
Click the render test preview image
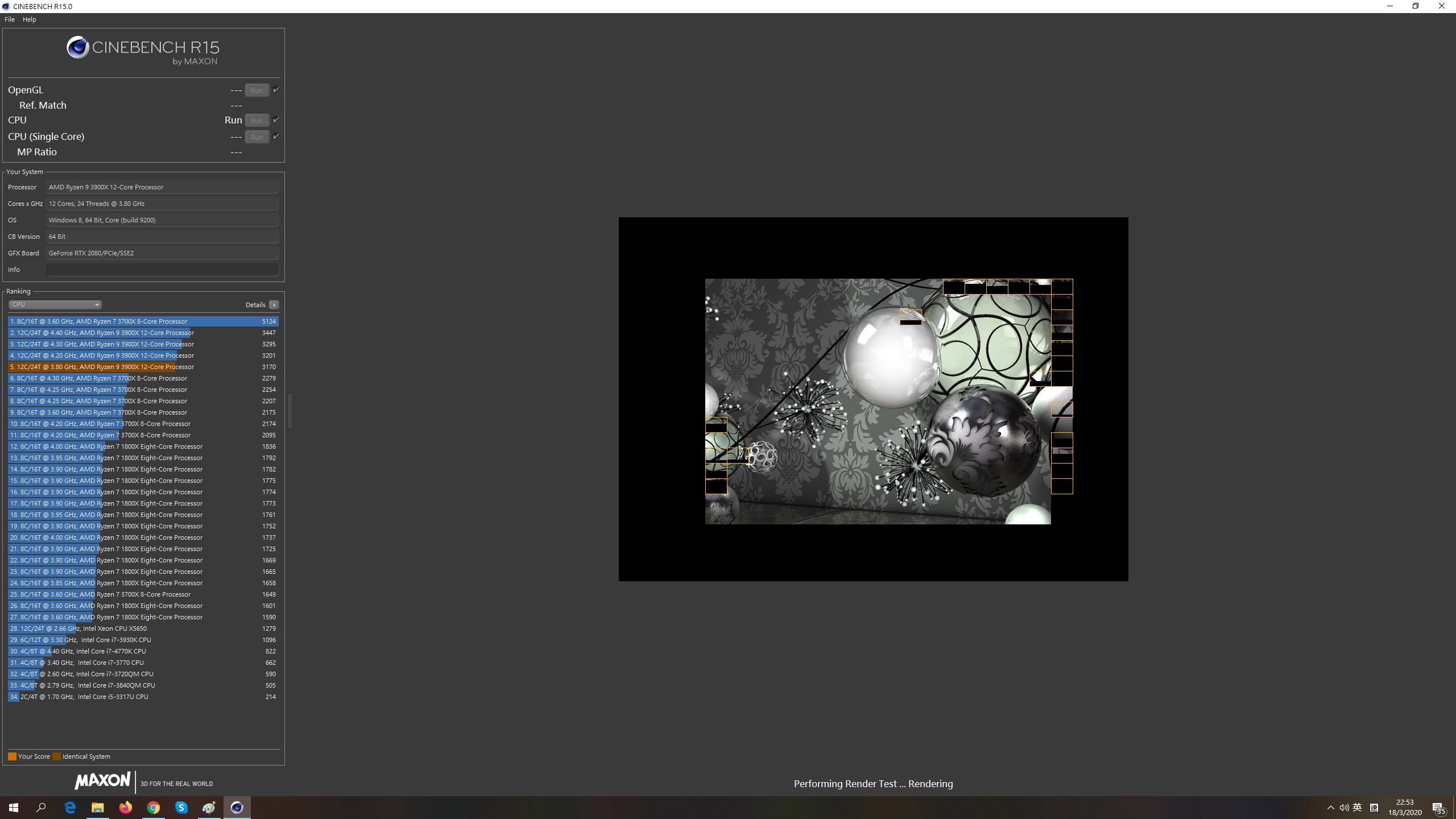873,399
